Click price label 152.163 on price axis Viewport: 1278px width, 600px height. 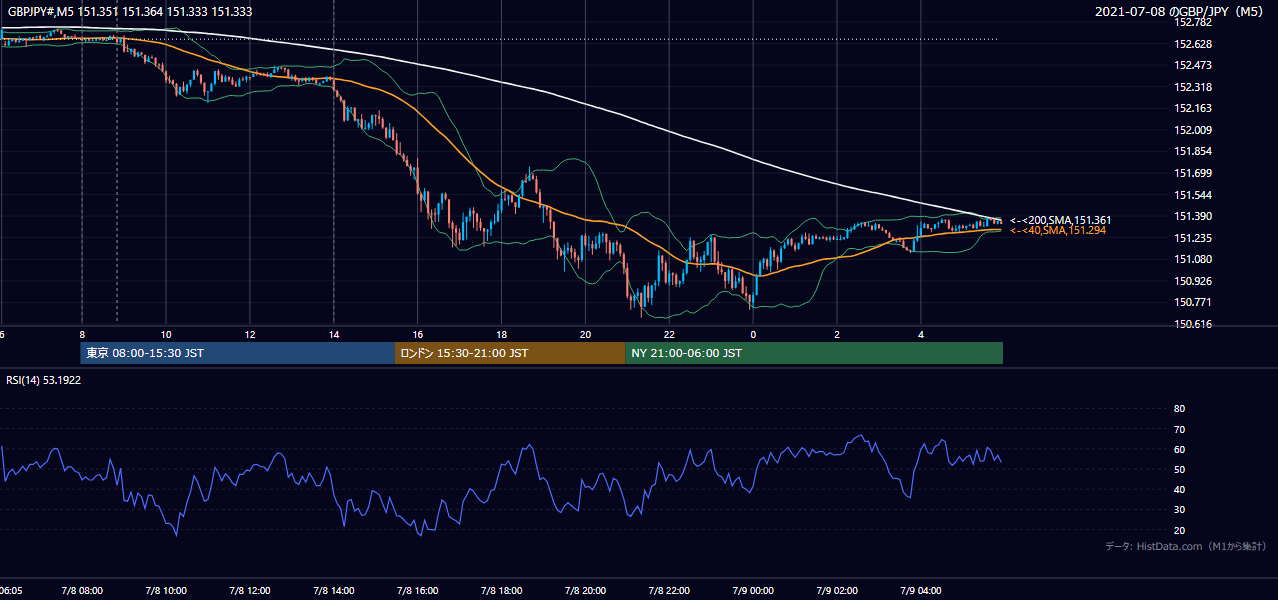coord(1192,108)
